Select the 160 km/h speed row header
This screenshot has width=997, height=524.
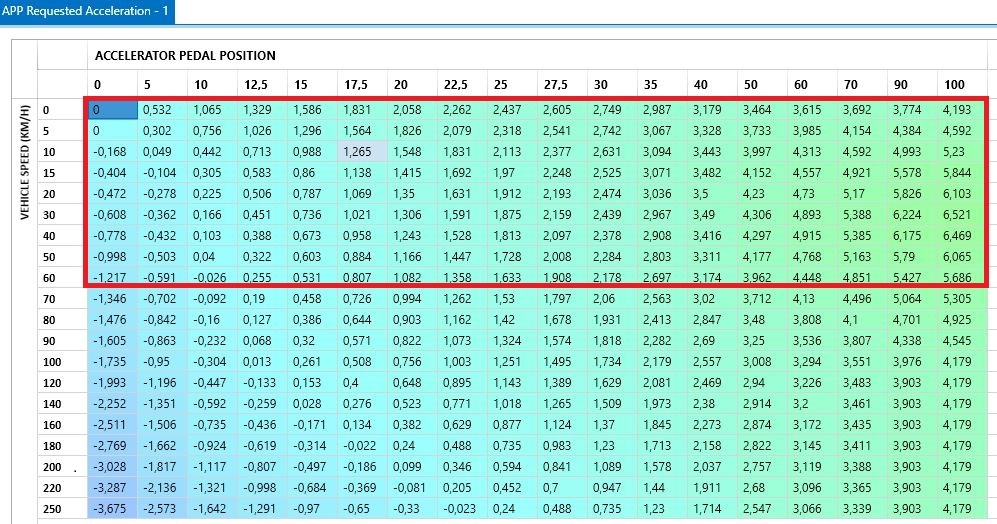click(x=62, y=425)
